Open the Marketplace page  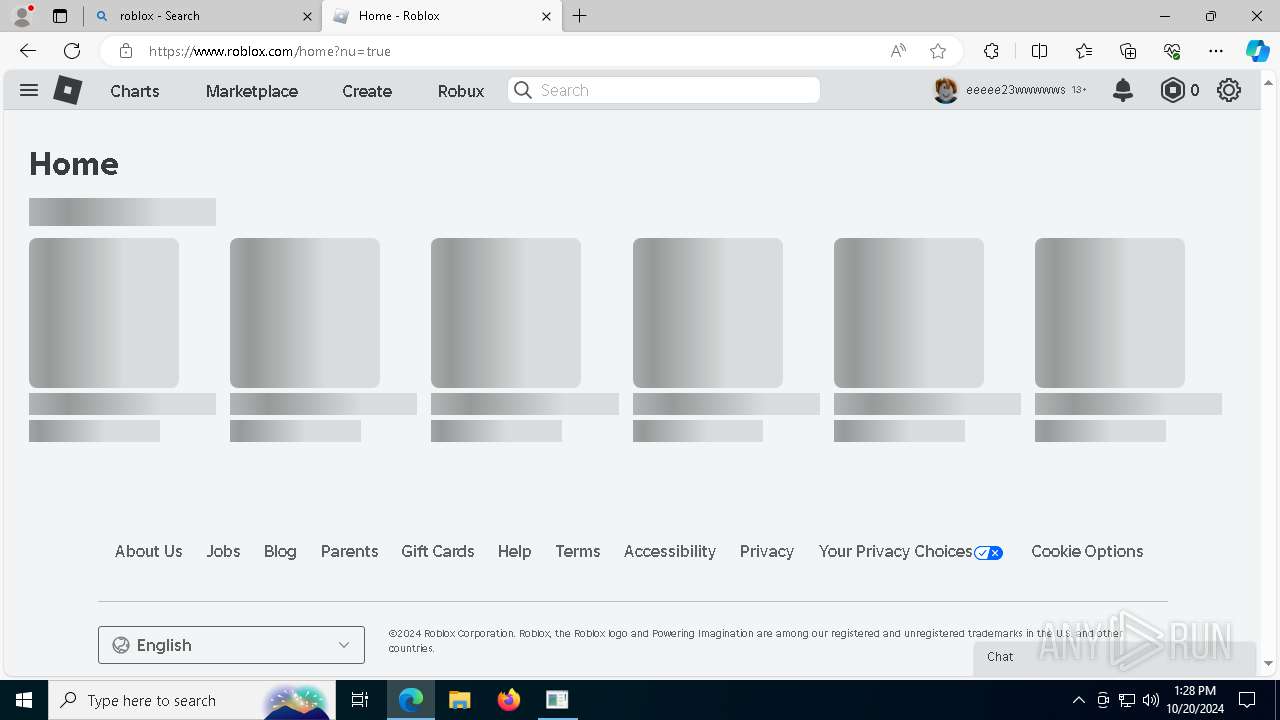pyautogui.click(x=252, y=91)
